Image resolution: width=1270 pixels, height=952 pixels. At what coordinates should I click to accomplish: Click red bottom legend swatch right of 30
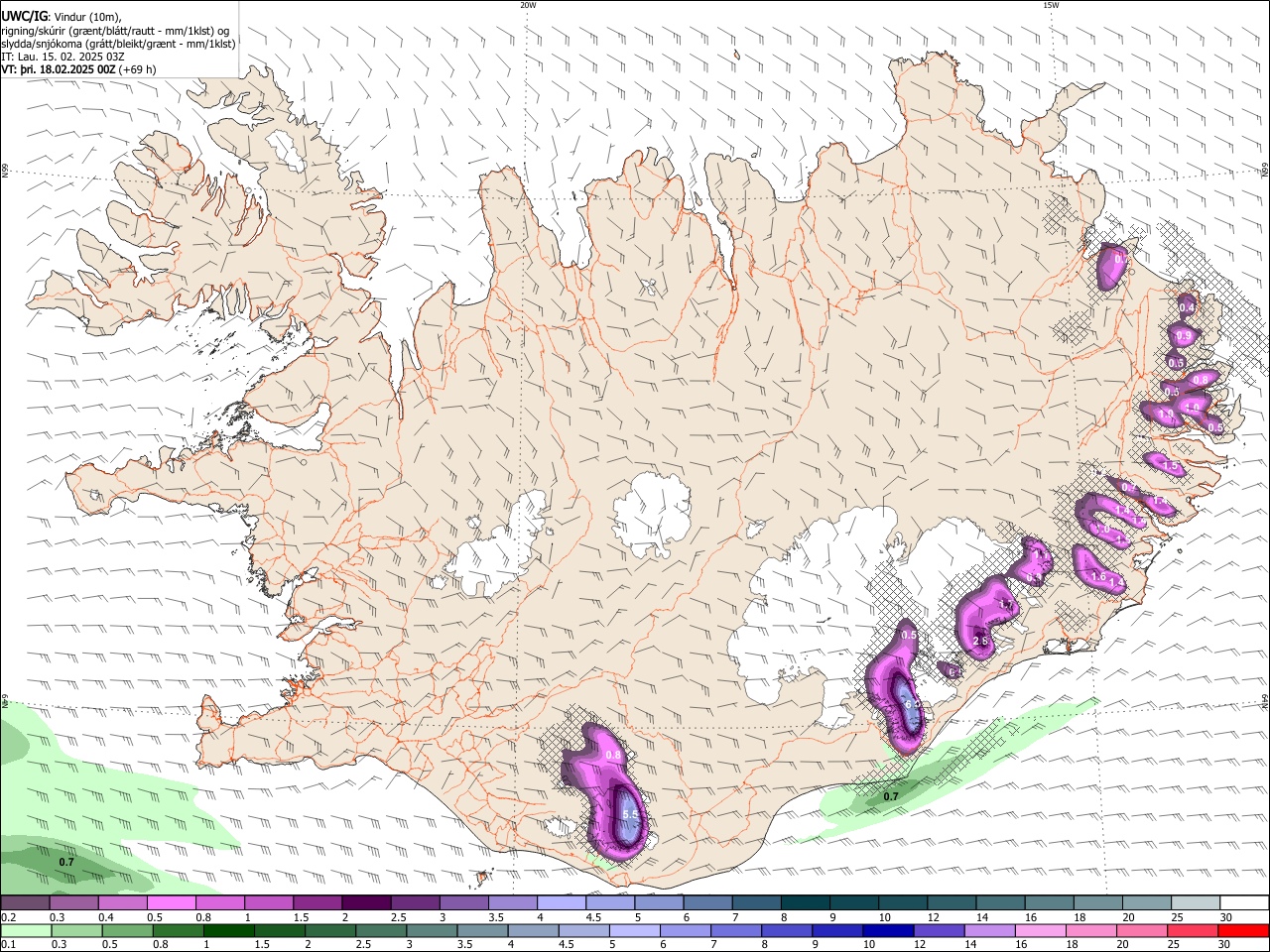coord(1242,930)
